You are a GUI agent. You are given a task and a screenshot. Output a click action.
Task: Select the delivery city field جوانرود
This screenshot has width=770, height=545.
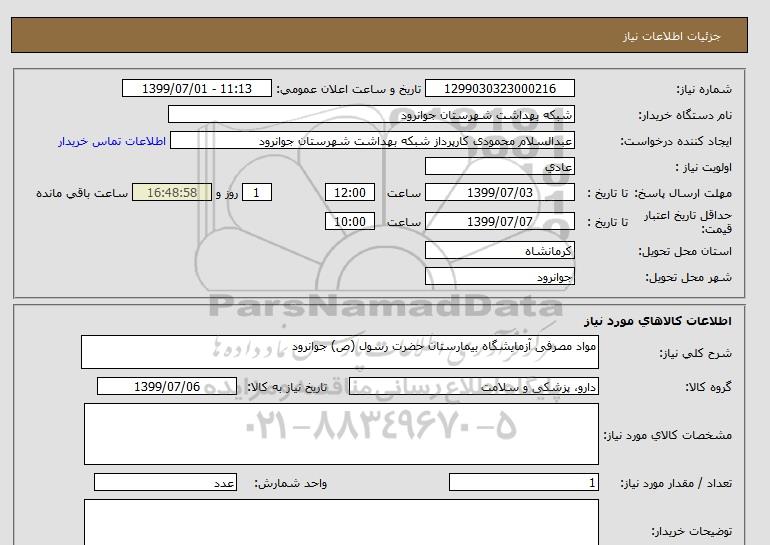499,277
